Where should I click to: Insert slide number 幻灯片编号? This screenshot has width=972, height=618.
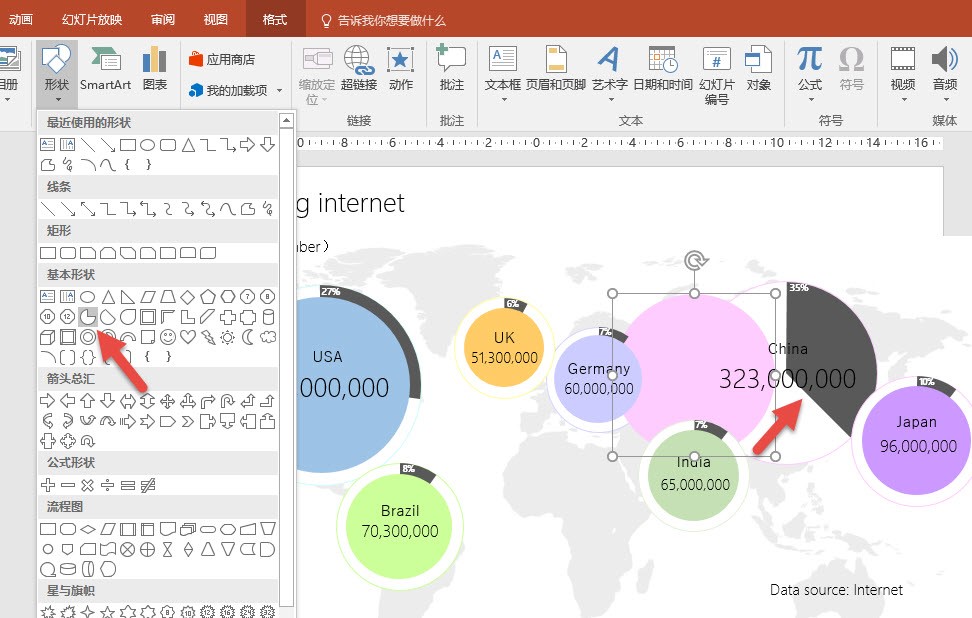pos(717,75)
